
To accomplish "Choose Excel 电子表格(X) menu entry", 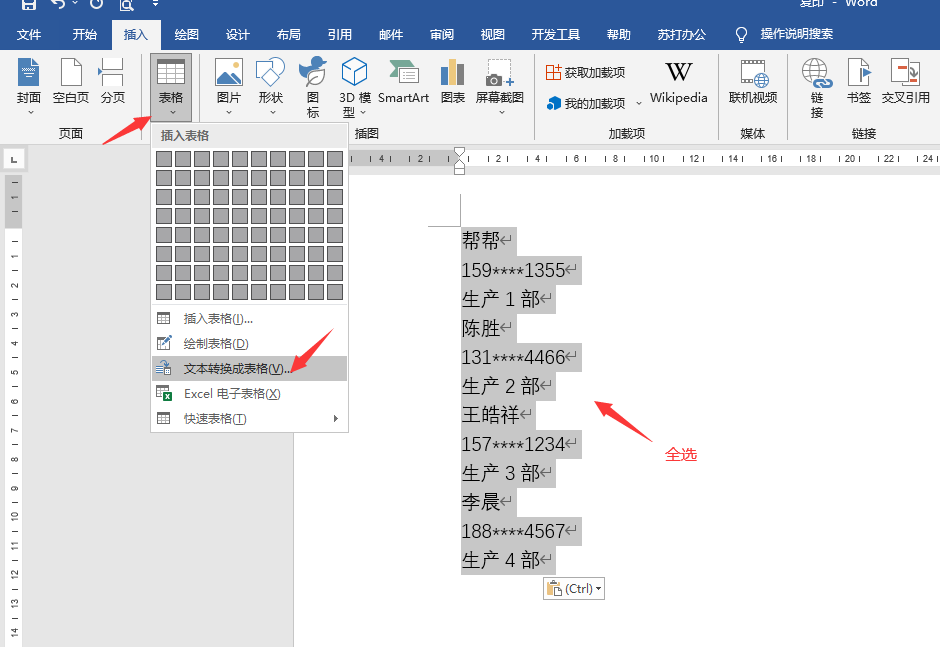I will point(249,393).
